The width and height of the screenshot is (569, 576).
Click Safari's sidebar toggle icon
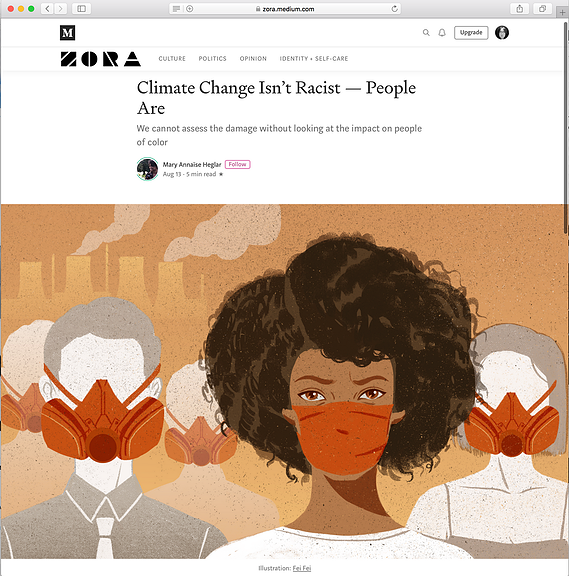pyautogui.click(x=82, y=9)
